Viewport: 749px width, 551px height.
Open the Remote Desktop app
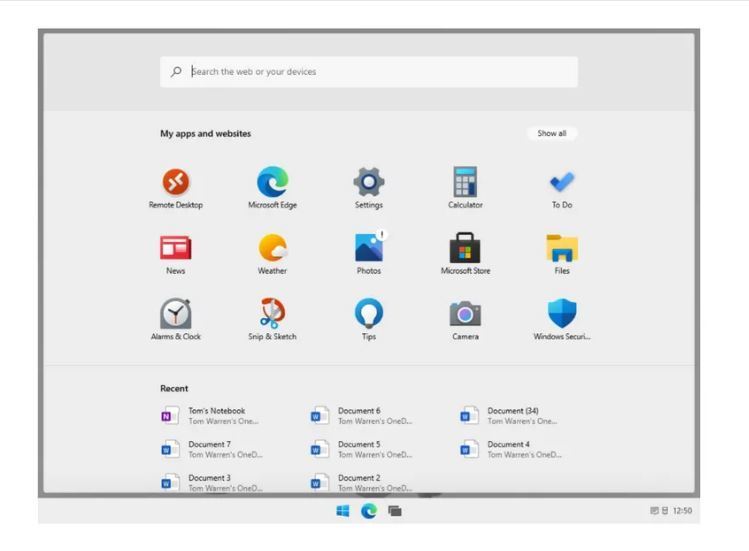pos(175,183)
